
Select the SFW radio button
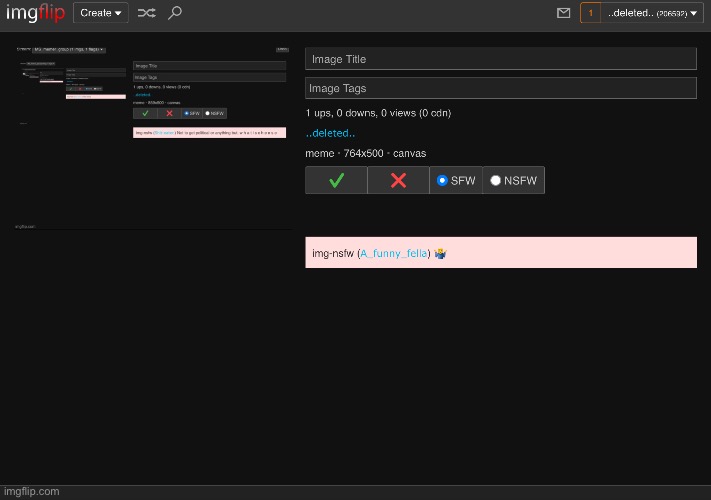click(443, 181)
